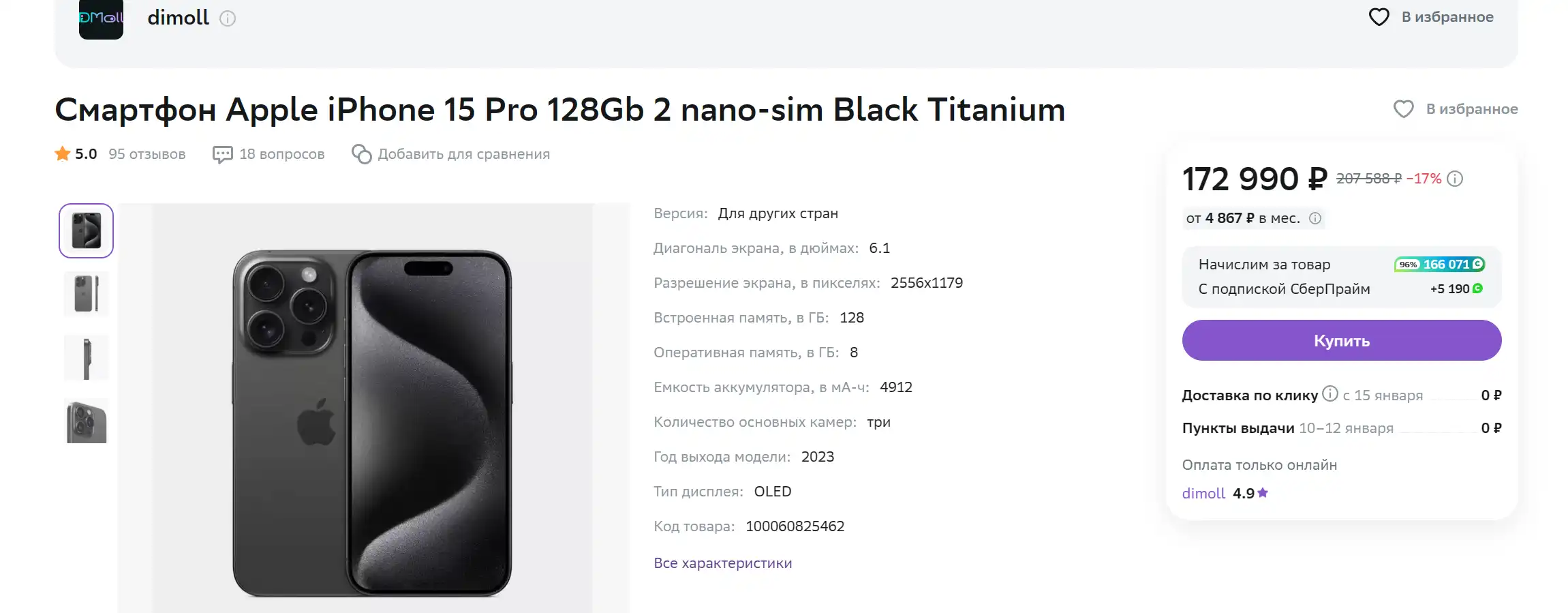Open dimoll seller link with 4.9 rating
Viewport: 1568px width, 613px height.
click(1203, 493)
